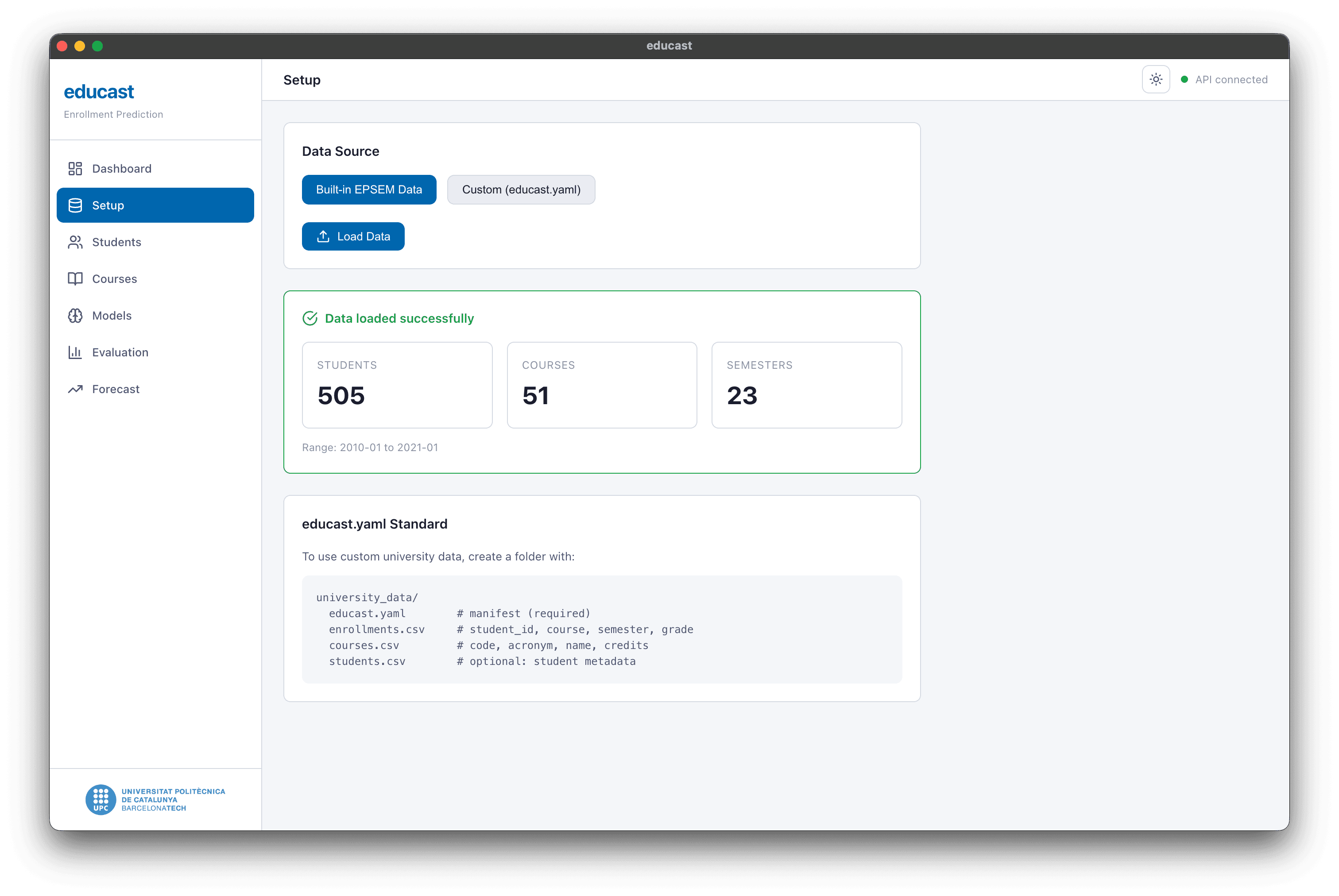This screenshot has width=1339, height=896.
Task: Click the 'Range: 2010-01 to 2021-01' text
Action: [370, 448]
